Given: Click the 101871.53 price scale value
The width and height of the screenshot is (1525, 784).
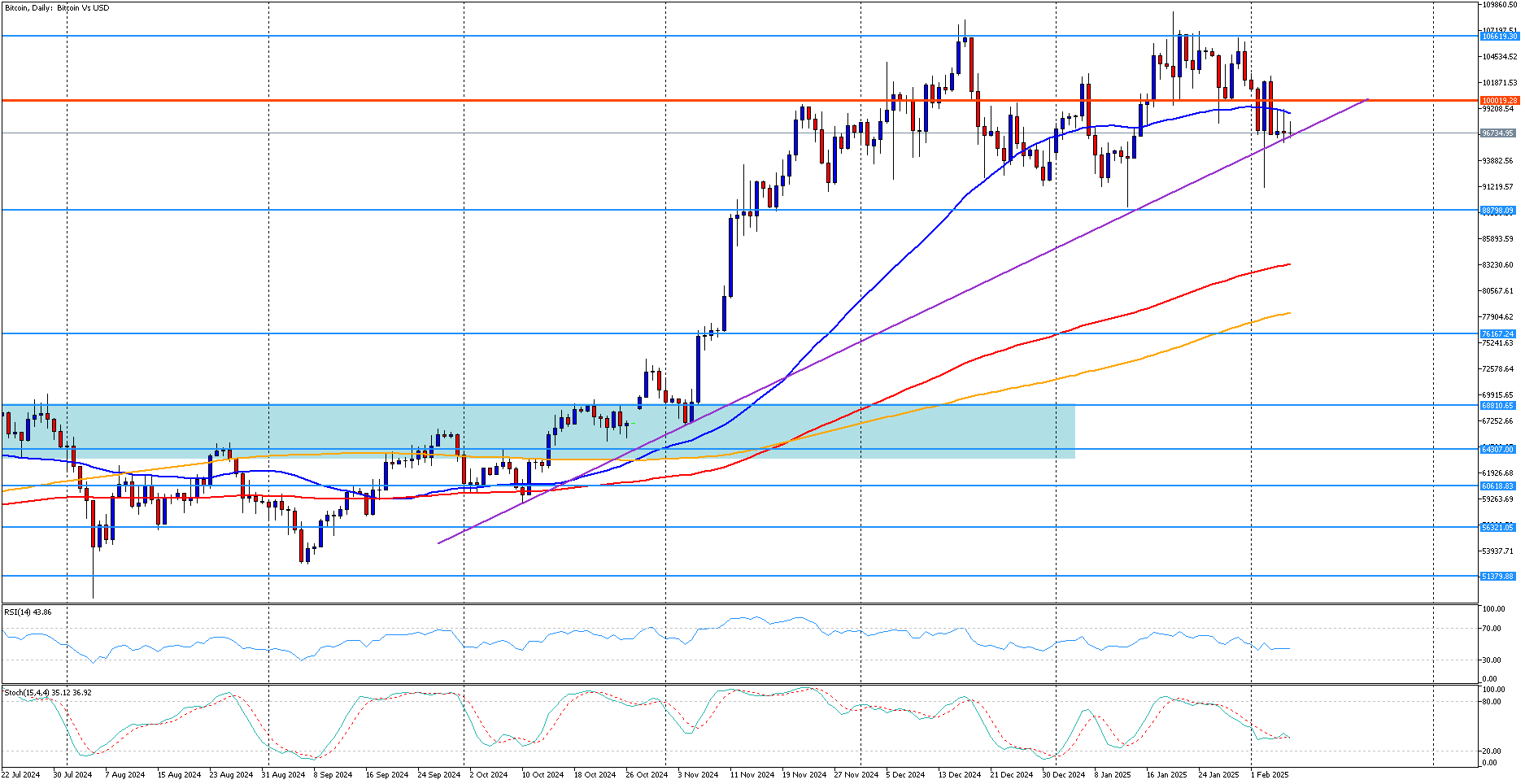Looking at the screenshot, I should [1499, 83].
